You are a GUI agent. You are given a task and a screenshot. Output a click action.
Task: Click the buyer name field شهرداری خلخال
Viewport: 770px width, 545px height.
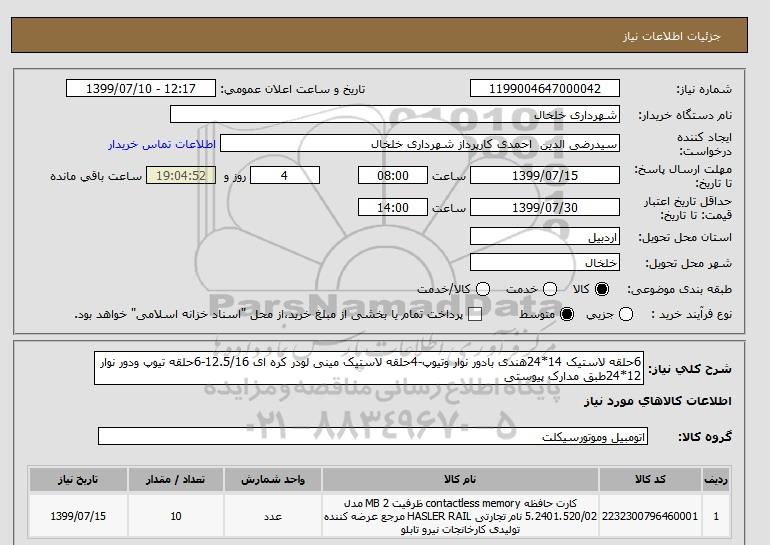[395, 114]
